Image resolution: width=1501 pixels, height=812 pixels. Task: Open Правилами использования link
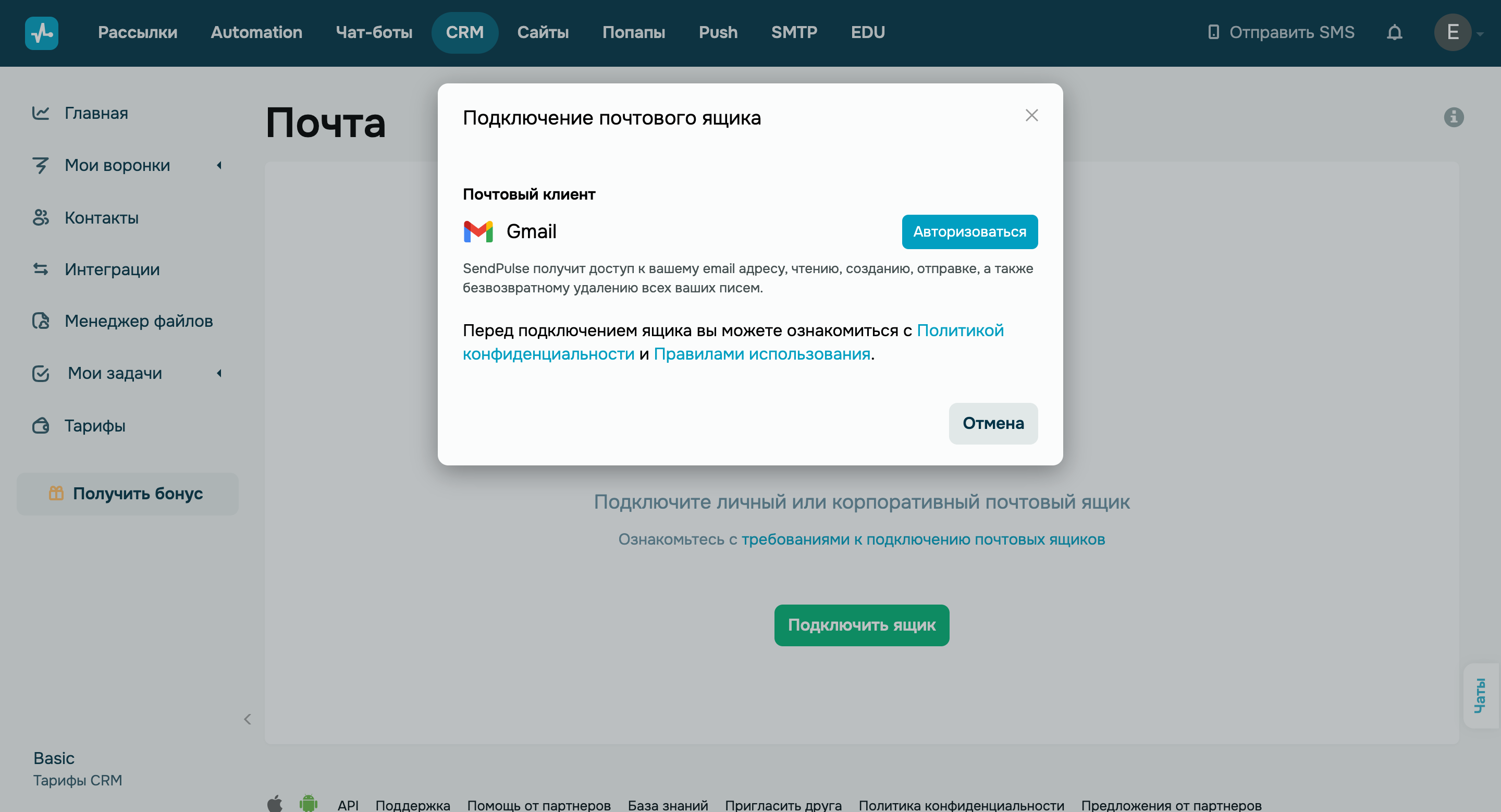pyautogui.click(x=761, y=354)
